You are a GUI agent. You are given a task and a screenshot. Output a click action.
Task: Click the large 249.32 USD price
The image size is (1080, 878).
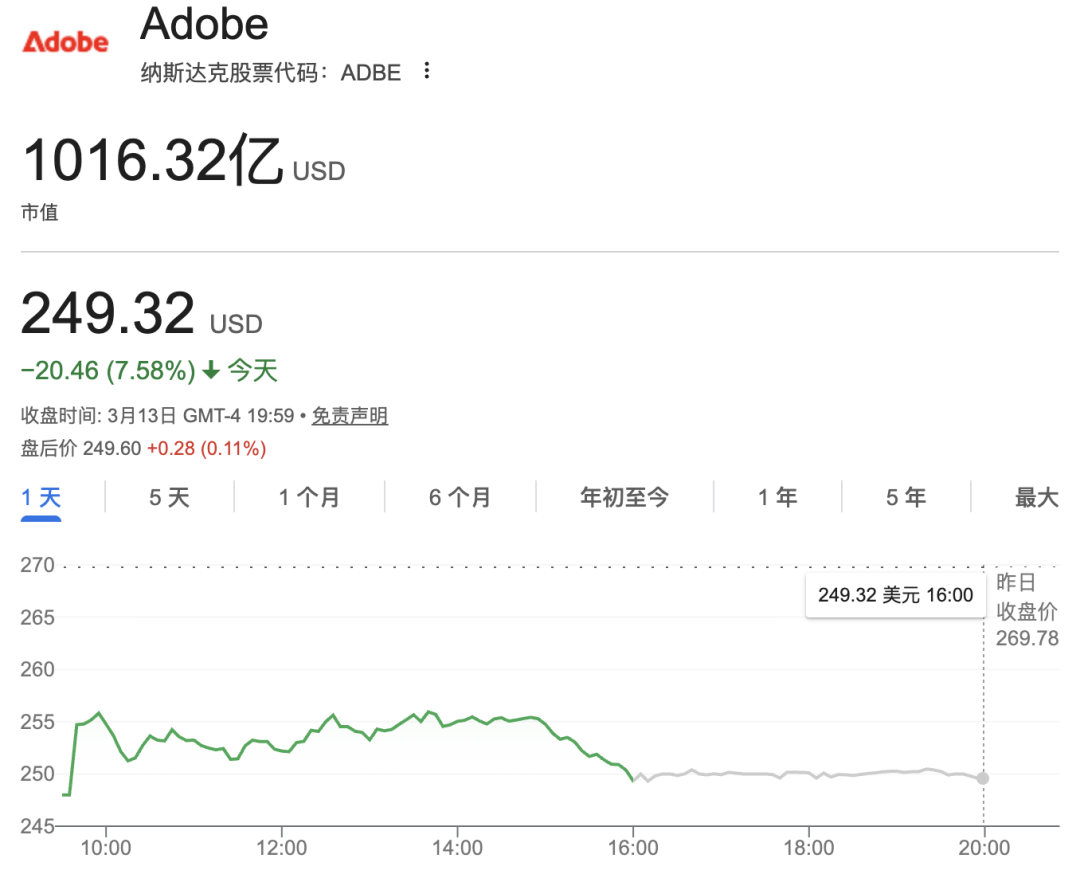[108, 315]
